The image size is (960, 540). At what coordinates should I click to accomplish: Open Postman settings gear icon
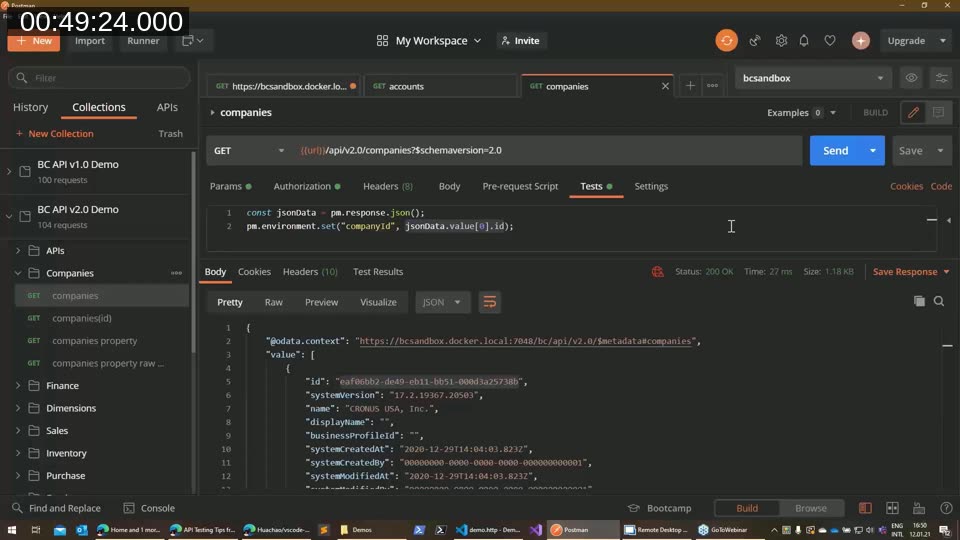(x=781, y=40)
